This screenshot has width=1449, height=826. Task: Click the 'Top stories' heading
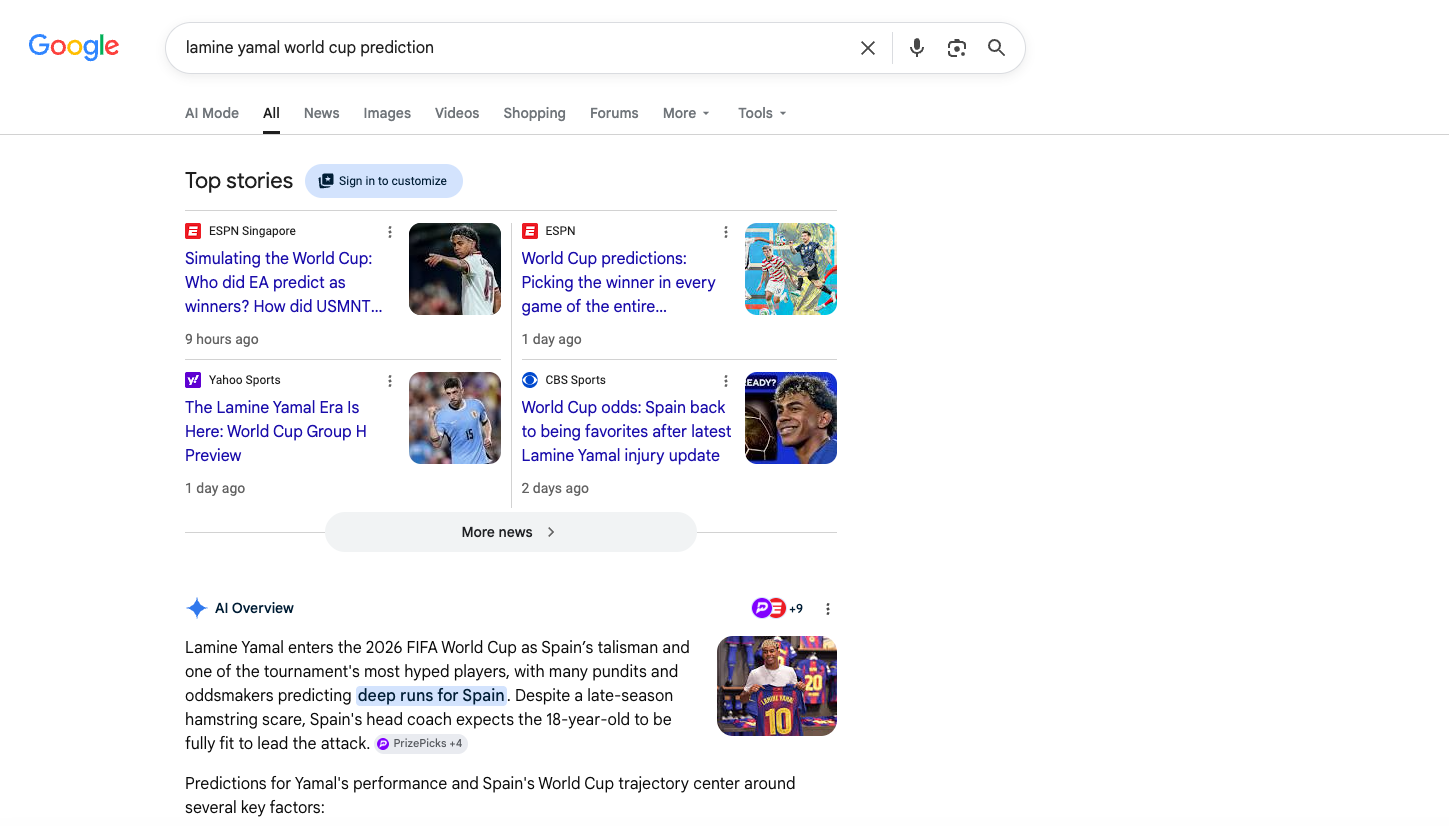(x=239, y=181)
